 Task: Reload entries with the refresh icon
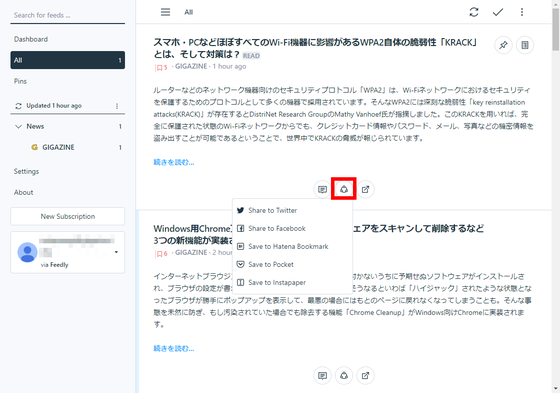[x=474, y=12]
